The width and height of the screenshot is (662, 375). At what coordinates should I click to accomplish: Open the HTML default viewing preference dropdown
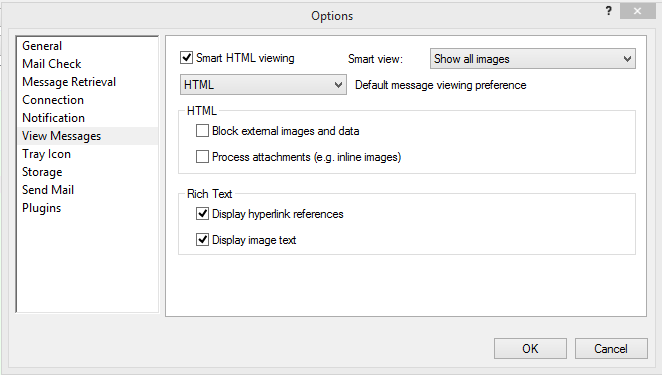point(263,84)
